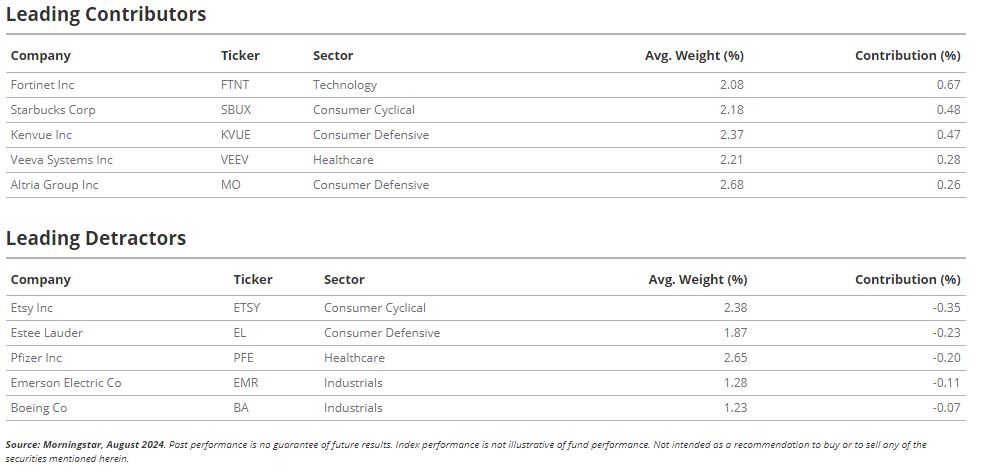This screenshot has width=981, height=475.
Task: Click the VEEV ticker text
Action: pyautogui.click(x=235, y=160)
